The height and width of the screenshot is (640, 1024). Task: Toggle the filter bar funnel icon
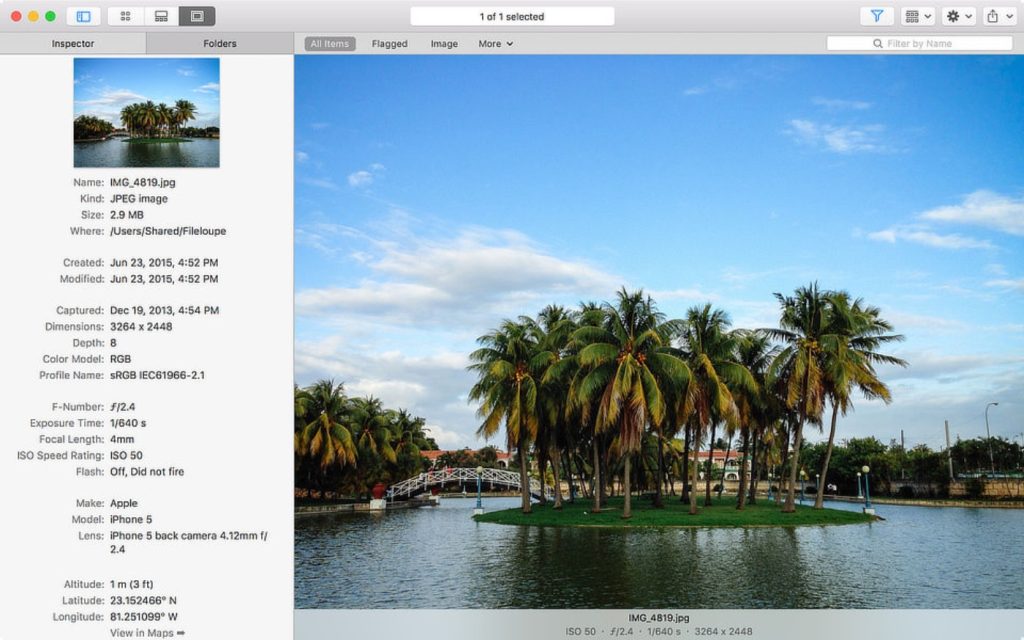(877, 16)
